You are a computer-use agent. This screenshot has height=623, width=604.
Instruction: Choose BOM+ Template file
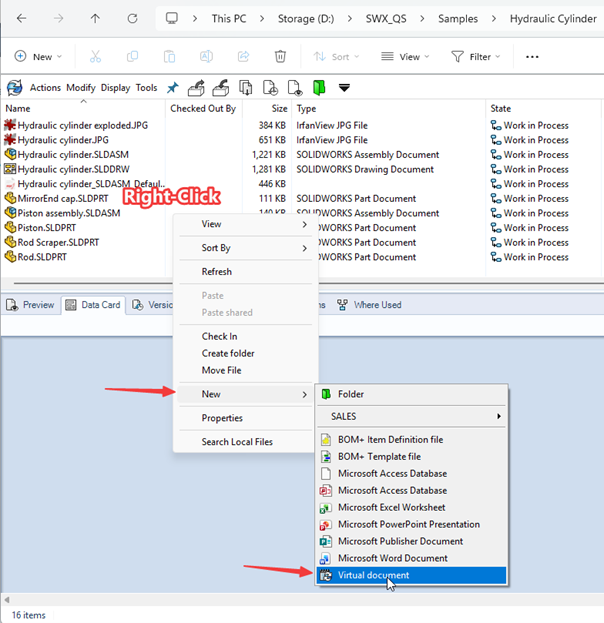coord(412,457)
